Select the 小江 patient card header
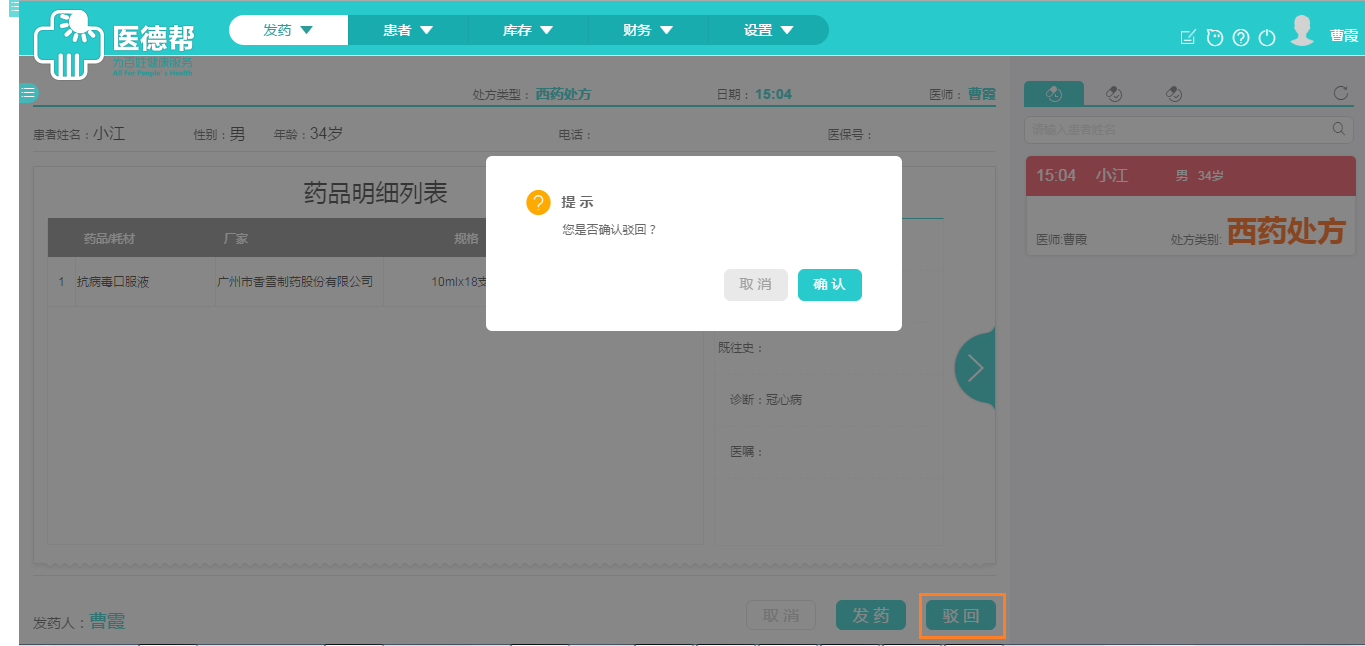This screenshot has width=1365, height=646. (1191, 176)
